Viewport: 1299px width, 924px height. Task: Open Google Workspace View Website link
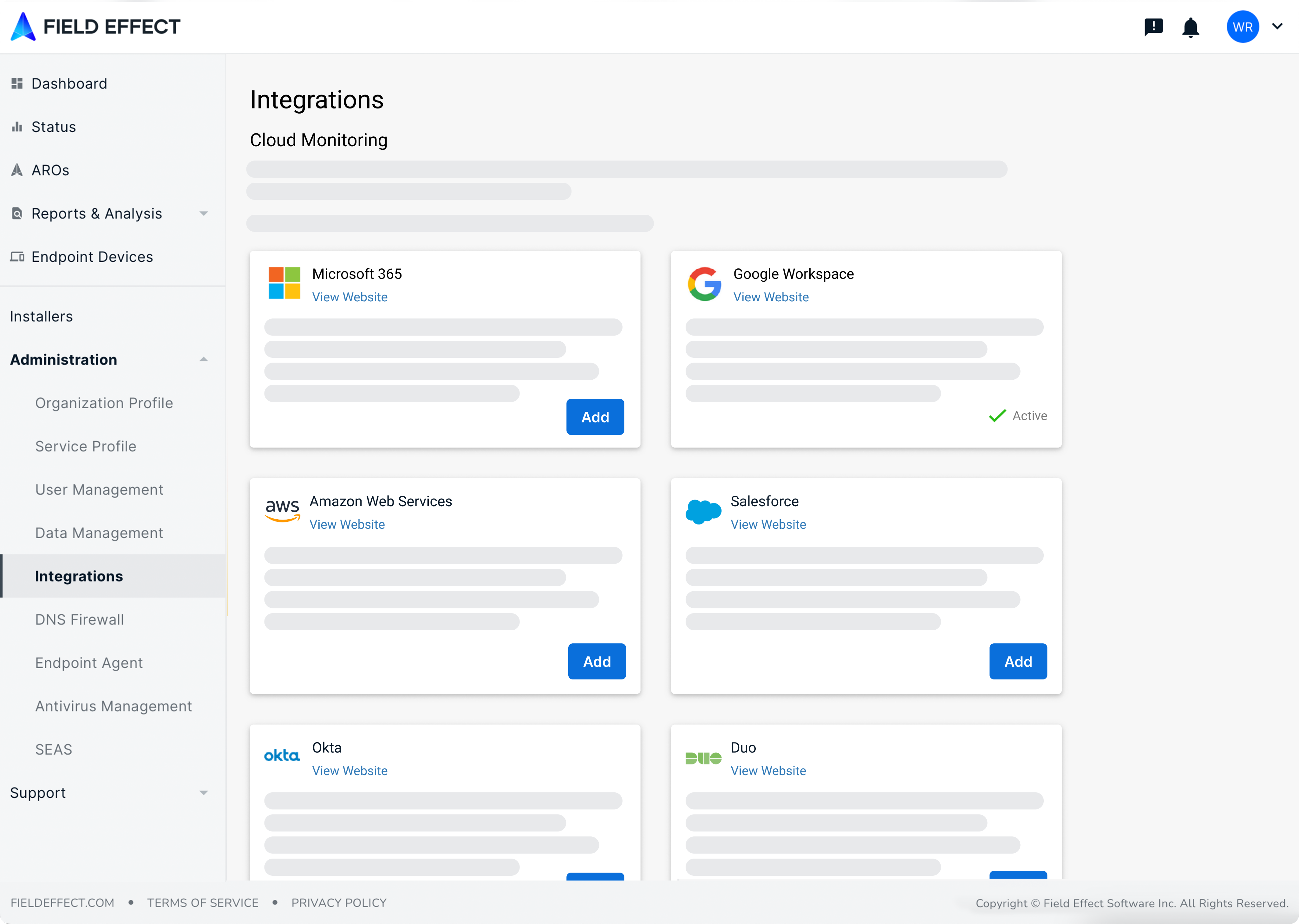point(771,297)
